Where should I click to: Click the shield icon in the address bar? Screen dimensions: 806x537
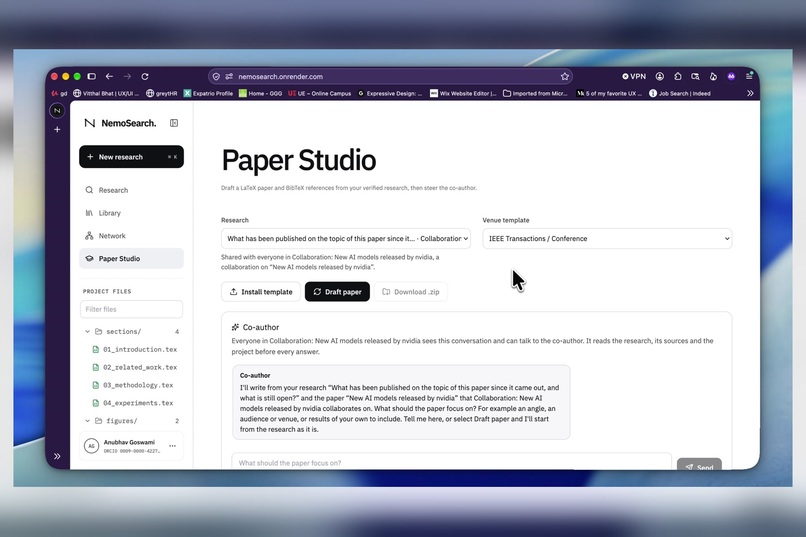pos(216,77)
